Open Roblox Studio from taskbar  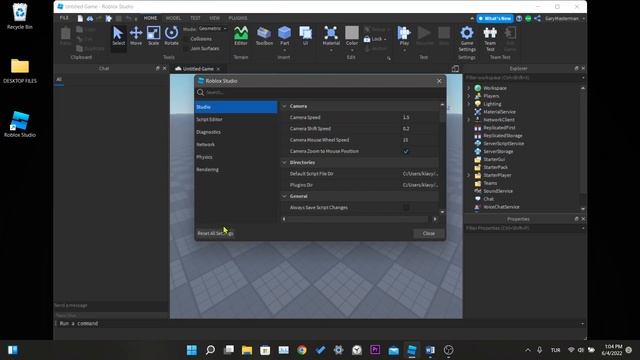coord(412,350)
